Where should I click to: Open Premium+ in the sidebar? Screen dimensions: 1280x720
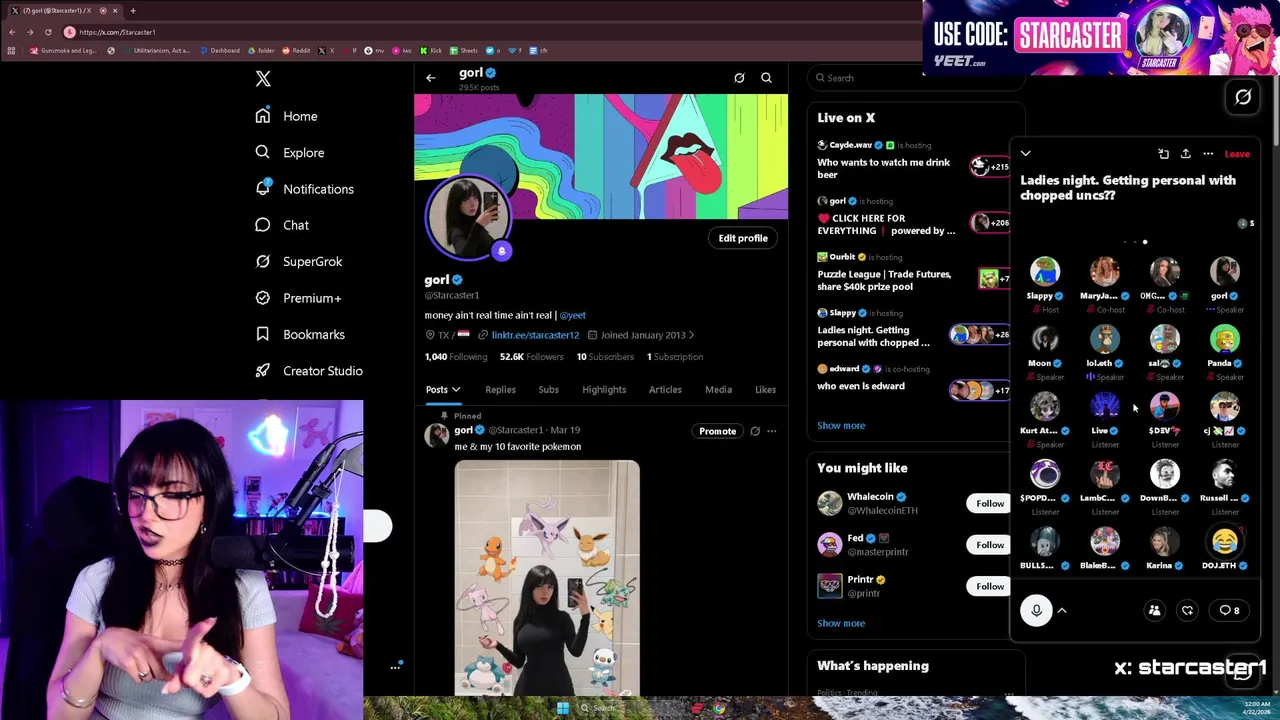click(x=298, y=298)
